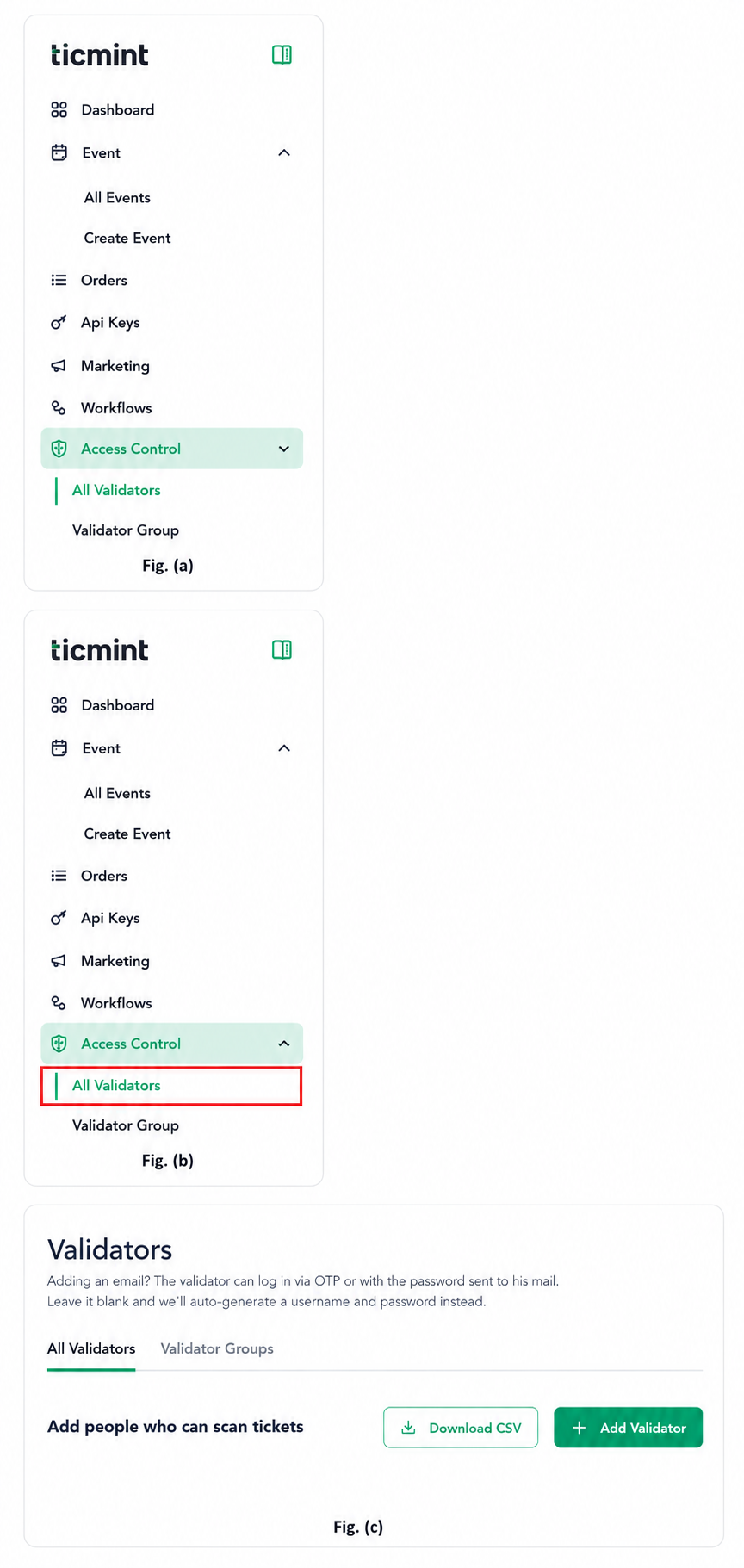The image size is (744, 1568).
Task: Click the Event calendar icon in Fig. (b)
Action: point(59,748)
